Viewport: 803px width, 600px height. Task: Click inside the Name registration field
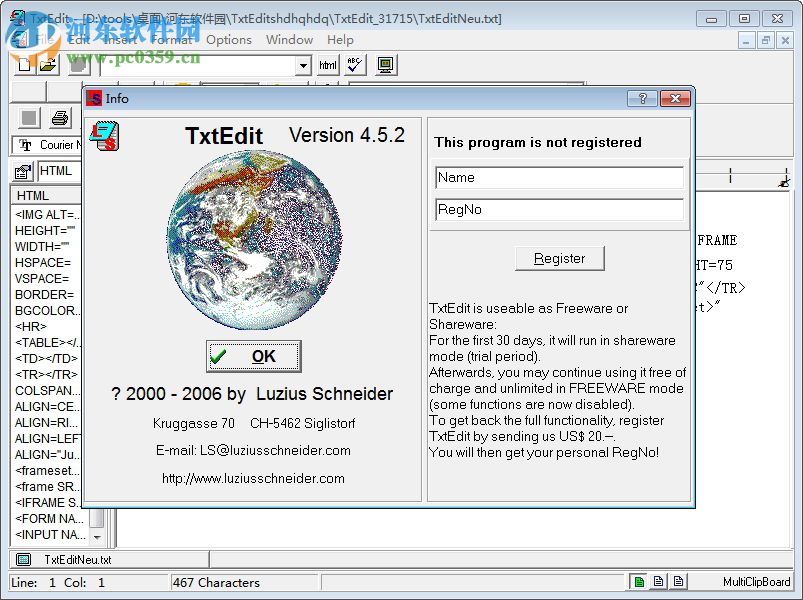(558, 177)
